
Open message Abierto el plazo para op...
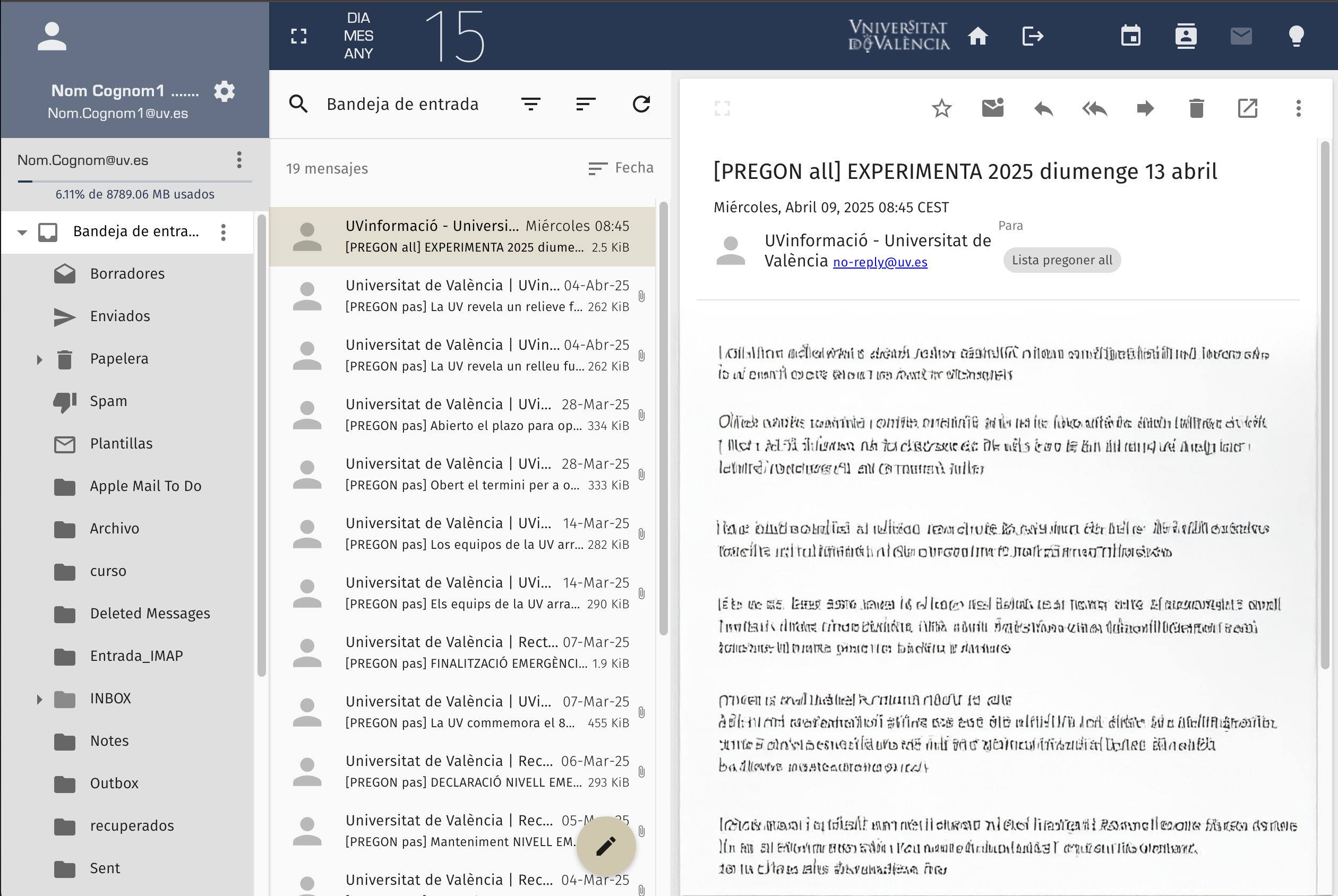pyautogui.click(x=462, y=415)
